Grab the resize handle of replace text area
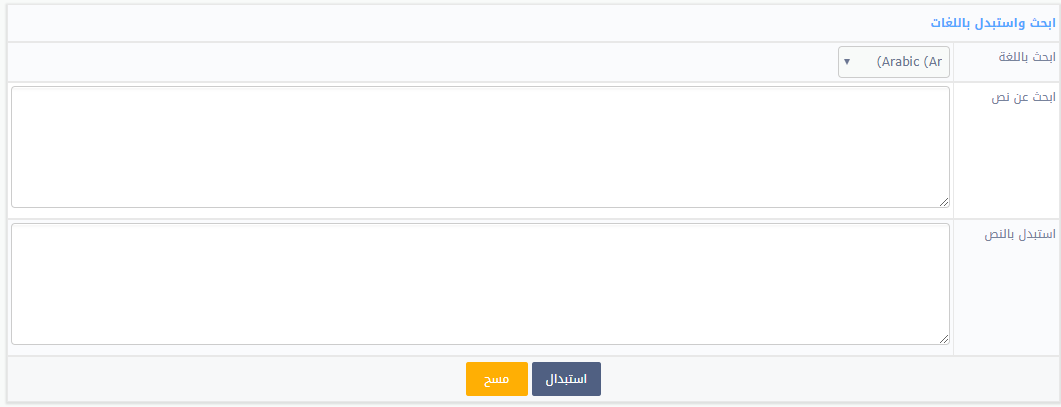The height and width of the screenshot is (407, 1061). [944, 339]
